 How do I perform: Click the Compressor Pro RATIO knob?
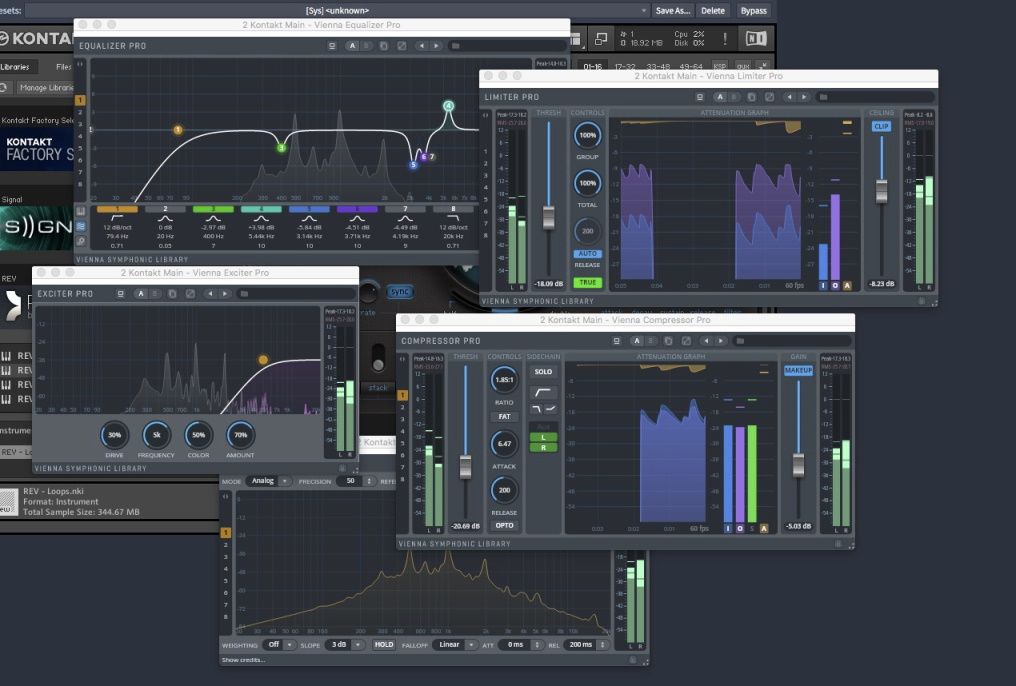[504, 380]
